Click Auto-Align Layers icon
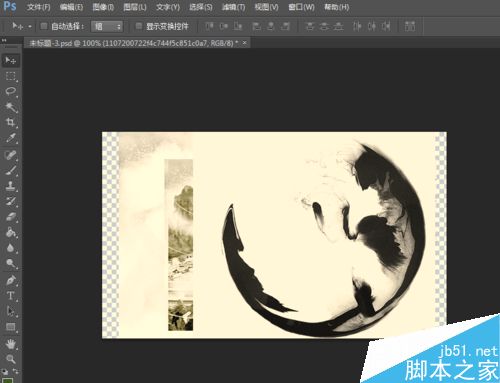 [x=410, y=26]
